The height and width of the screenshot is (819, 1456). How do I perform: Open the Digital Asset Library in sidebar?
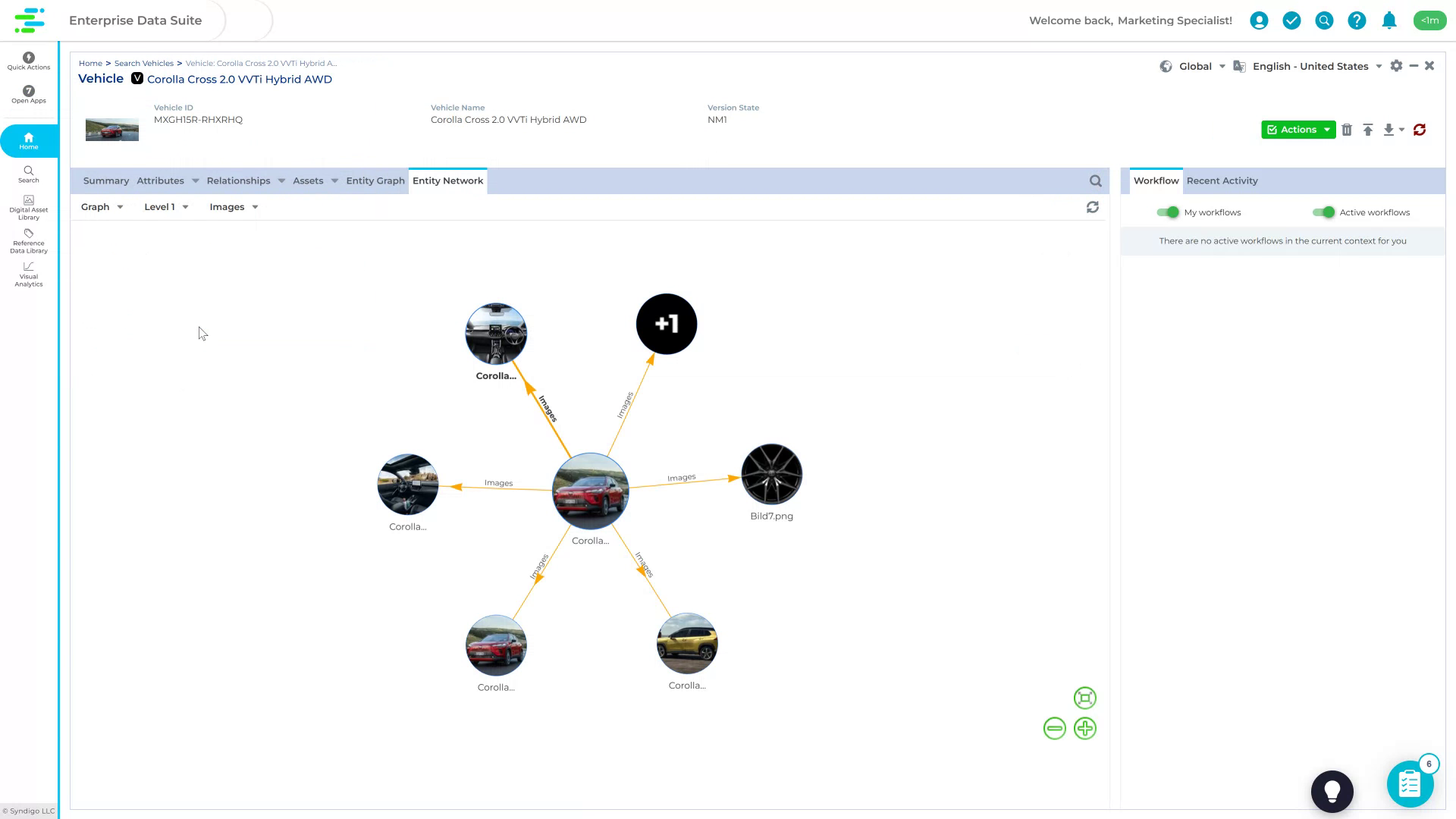point(28,206)
